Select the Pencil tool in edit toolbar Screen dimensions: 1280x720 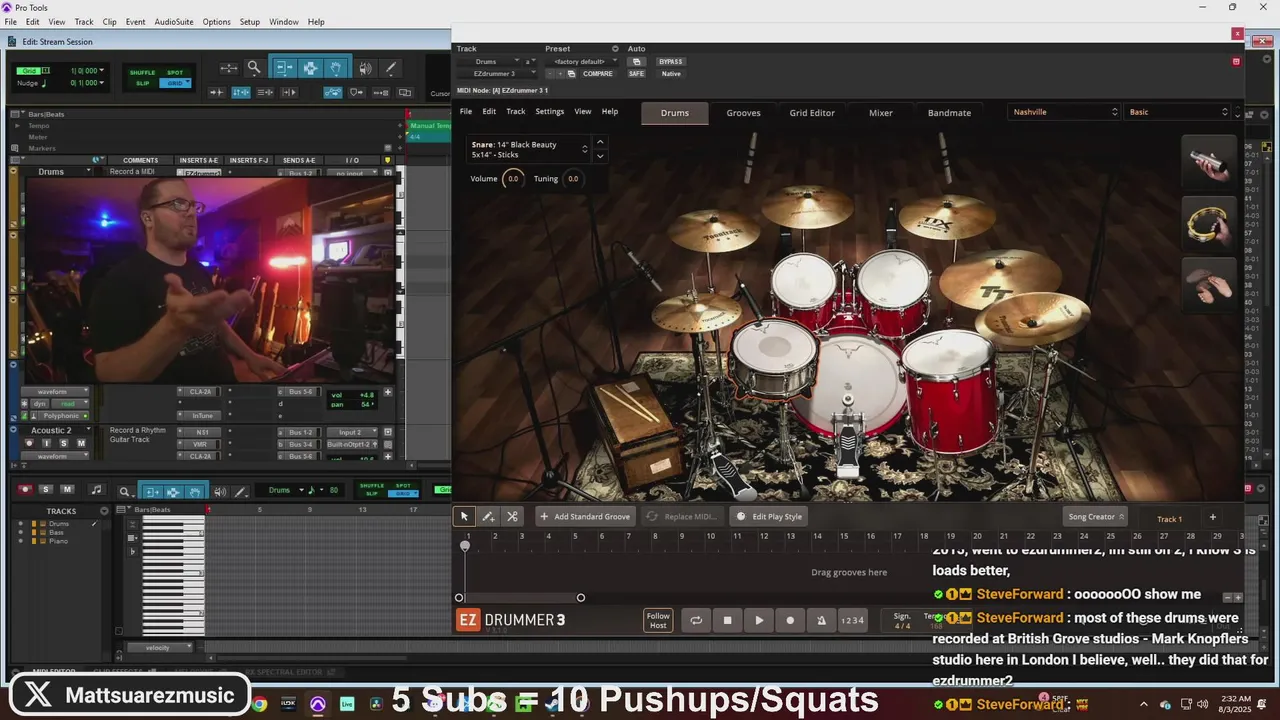[391, 68]
